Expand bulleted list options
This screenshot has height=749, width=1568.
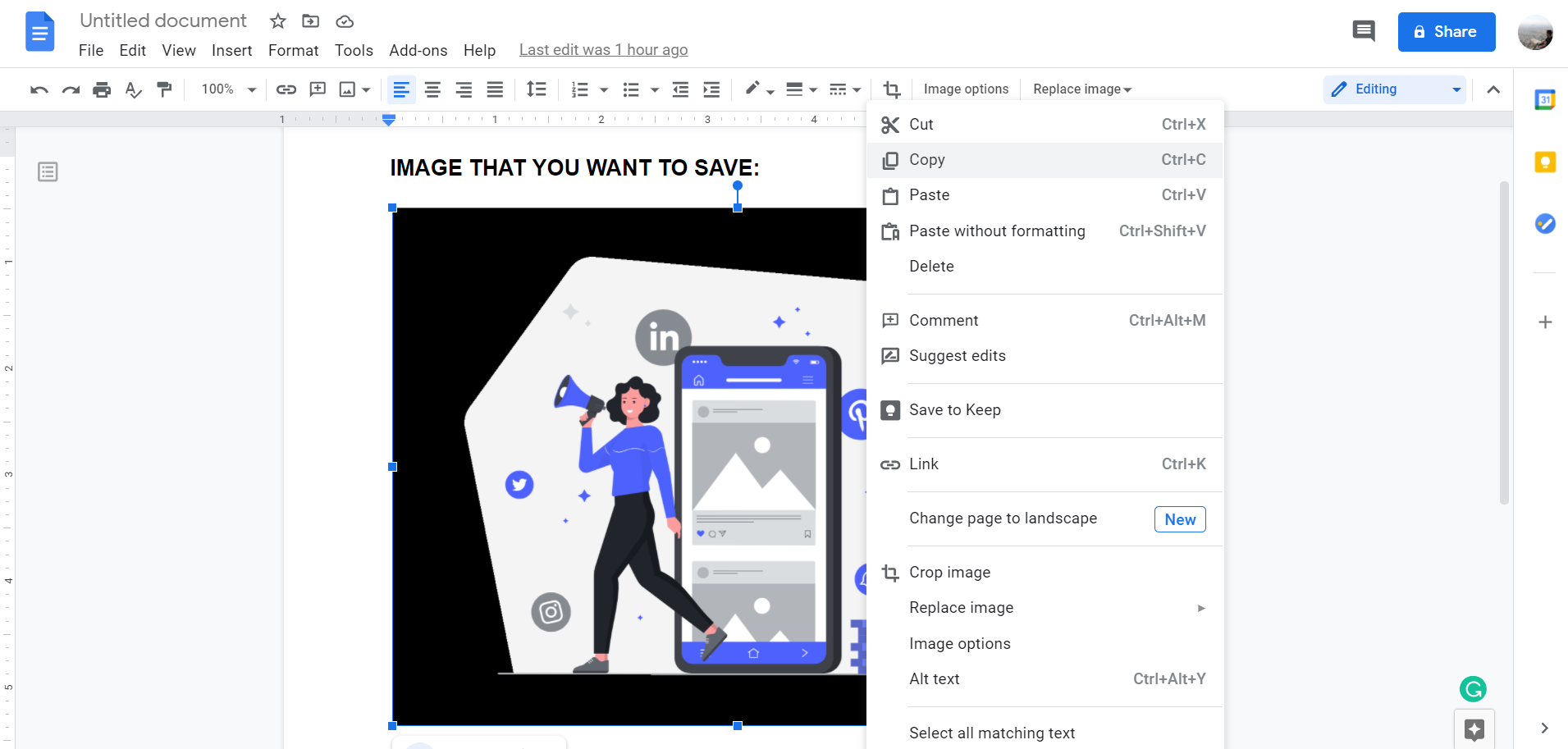(655, 89)
